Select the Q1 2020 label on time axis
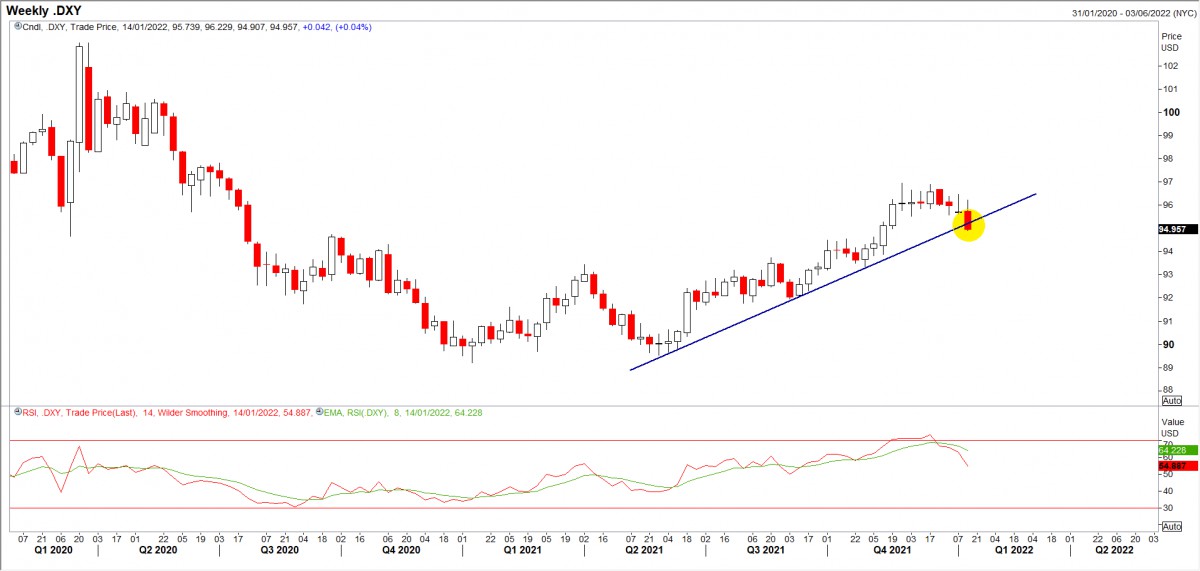This screenshot has height=571, width=1200. [54, 550]
